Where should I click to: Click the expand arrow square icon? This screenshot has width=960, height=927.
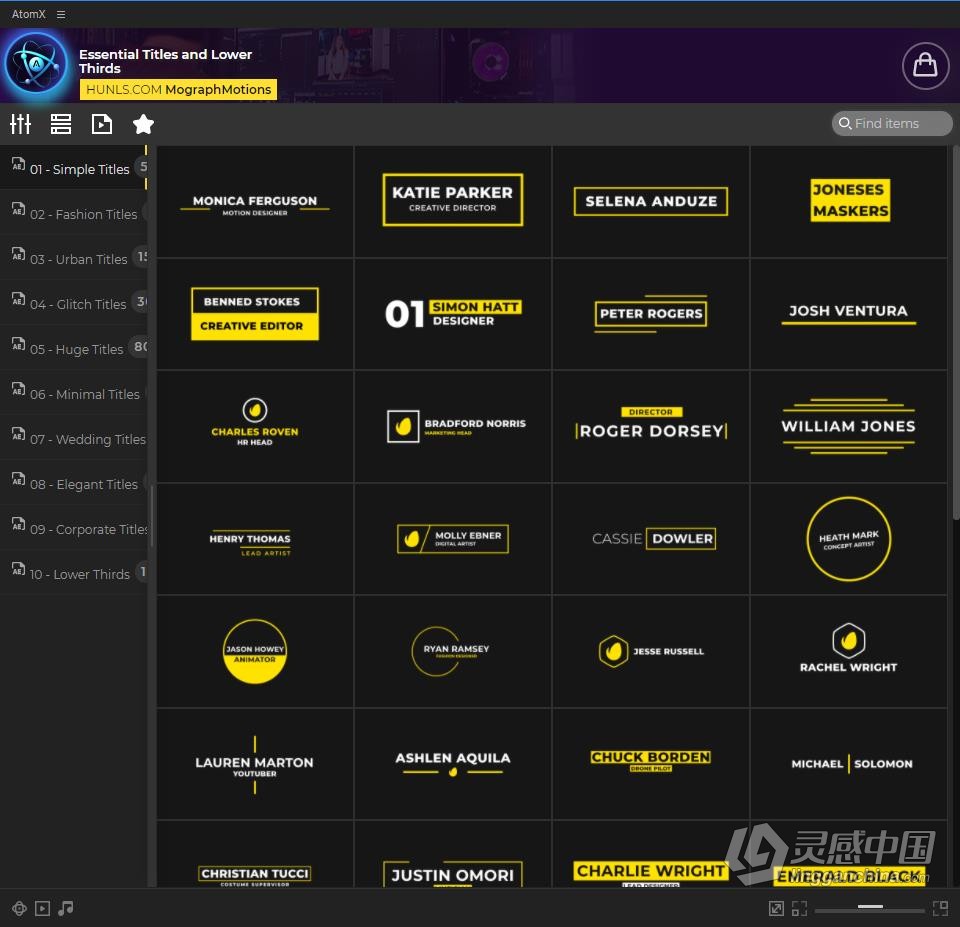tap(776, 909)
